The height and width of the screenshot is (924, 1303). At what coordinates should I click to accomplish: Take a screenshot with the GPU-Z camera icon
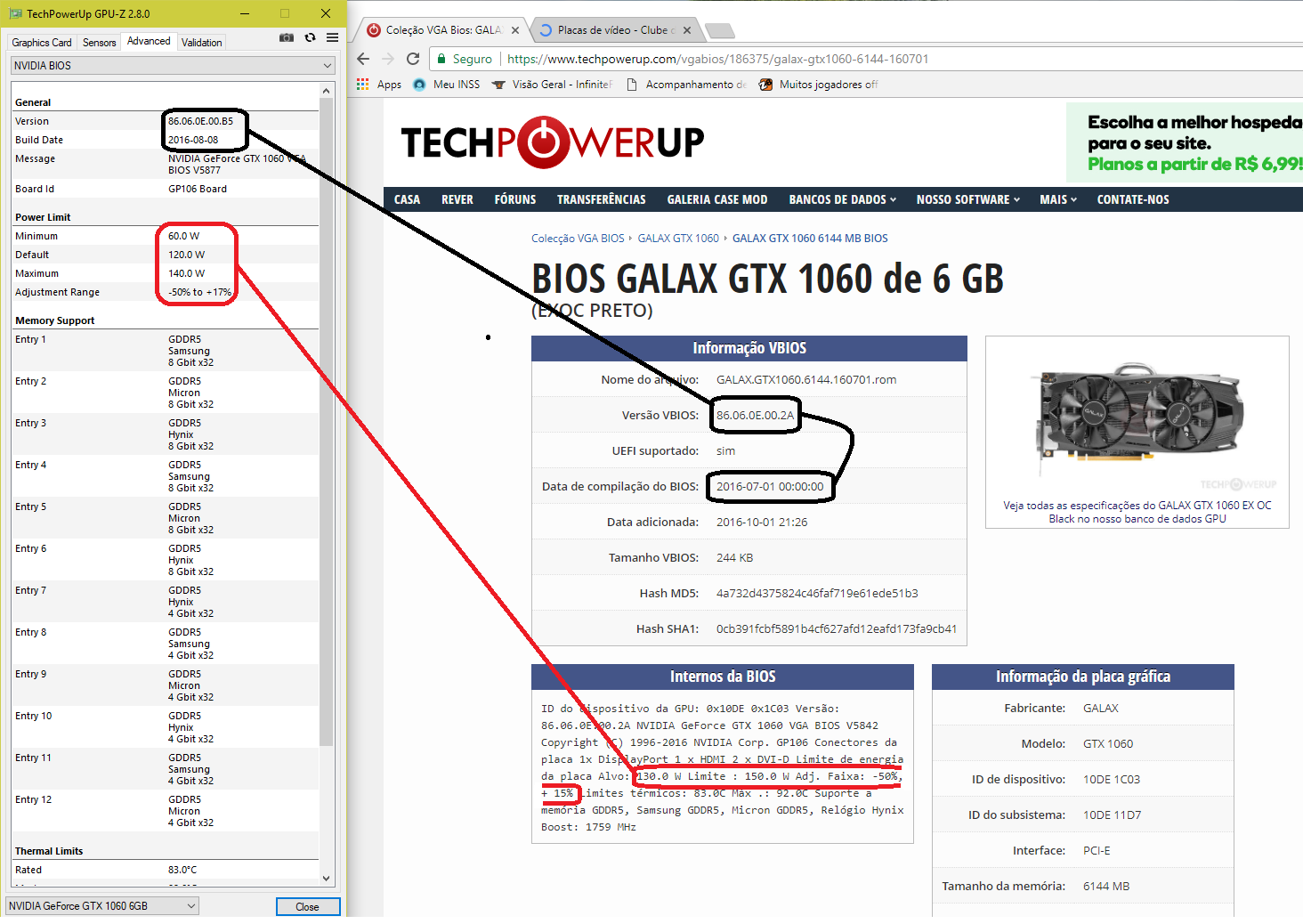287,37
